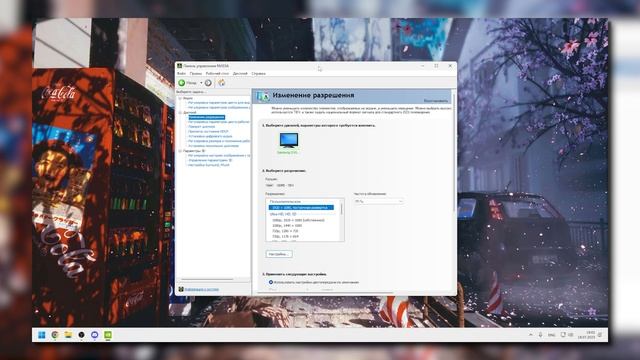This screenshot has width=640, height=360.
Task: Click the network and volume tray icons
Action: click(x=567, y=335)
